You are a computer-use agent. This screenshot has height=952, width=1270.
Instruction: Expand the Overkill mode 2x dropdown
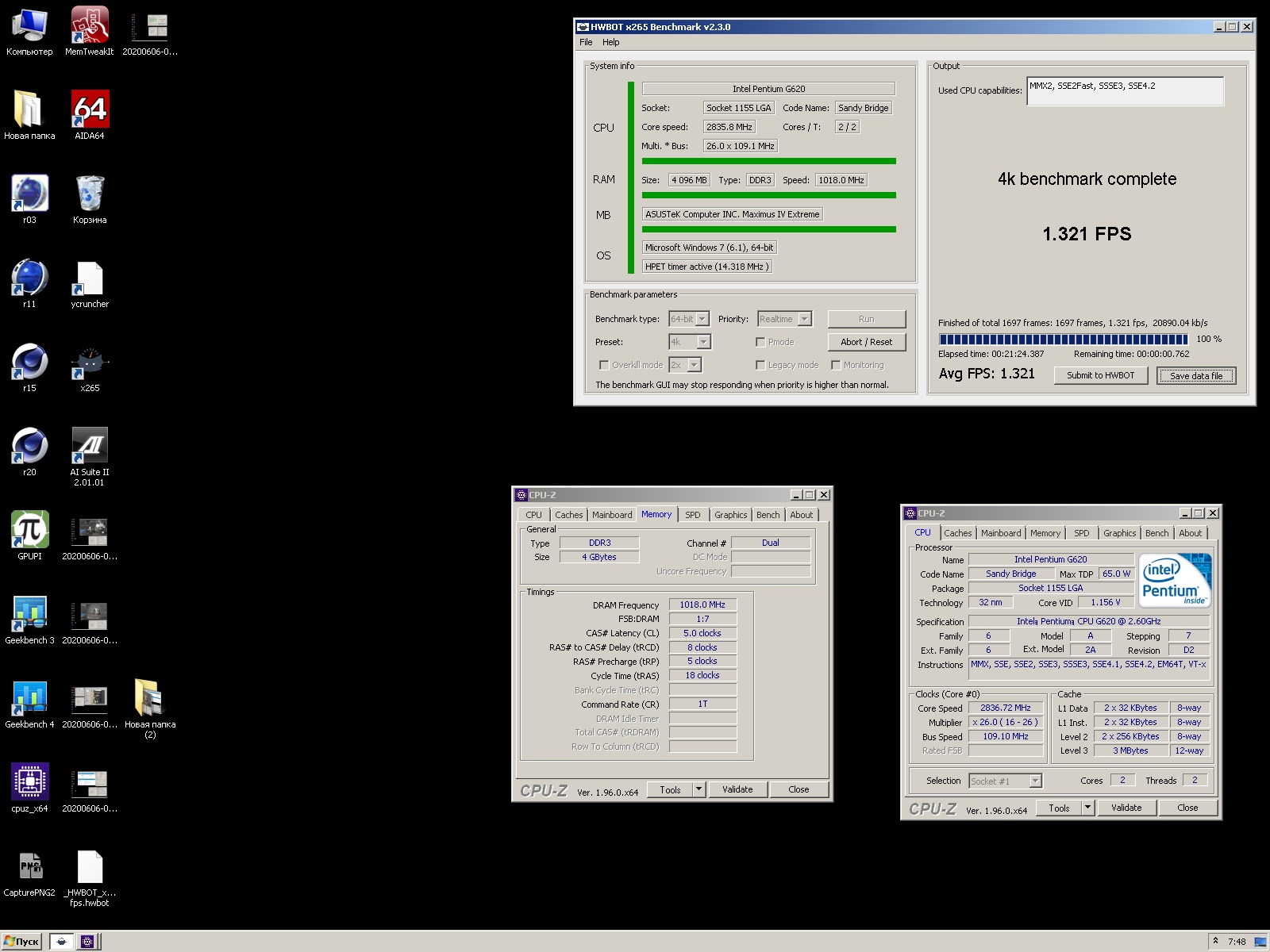click(x=695, y=365)
